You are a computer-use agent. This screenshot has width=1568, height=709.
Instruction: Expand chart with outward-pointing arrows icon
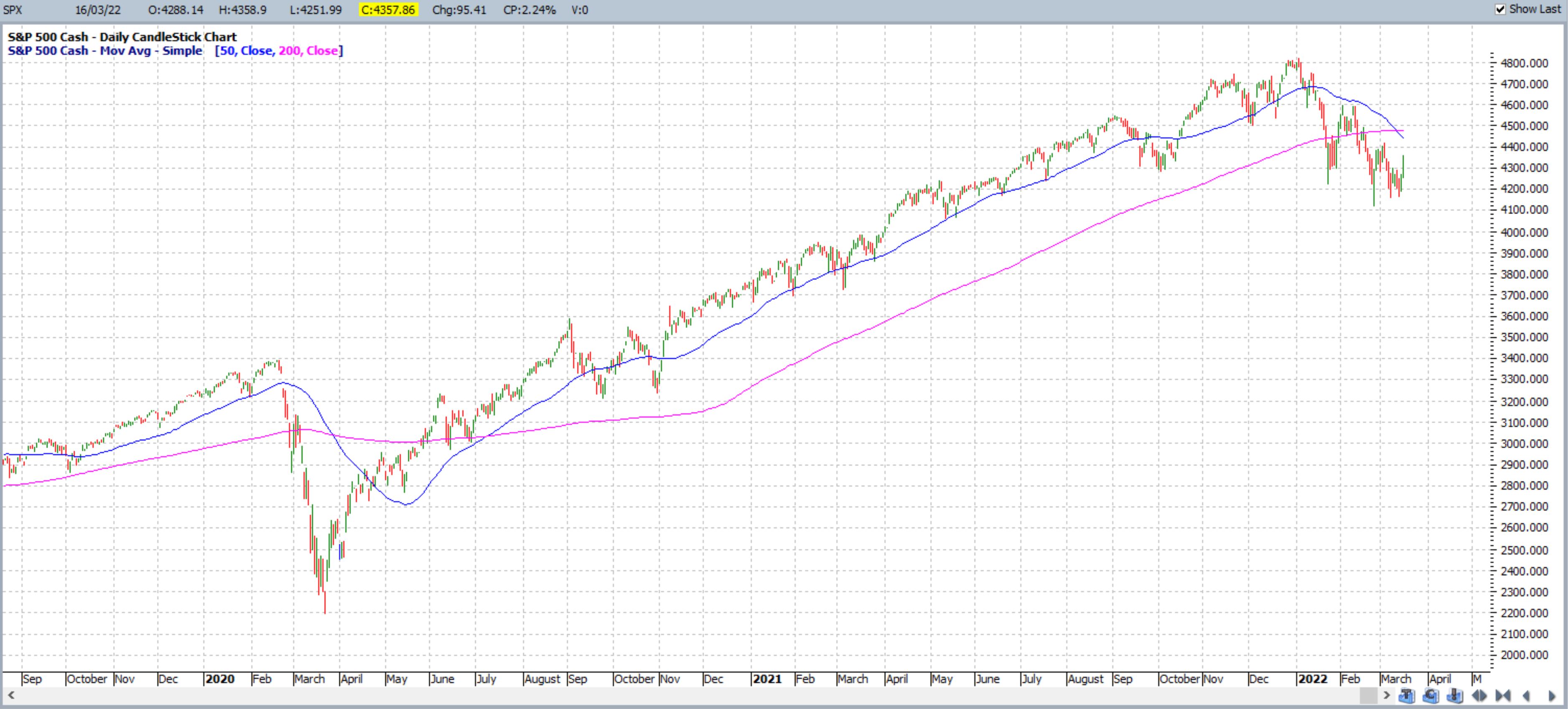[1479, 696]
